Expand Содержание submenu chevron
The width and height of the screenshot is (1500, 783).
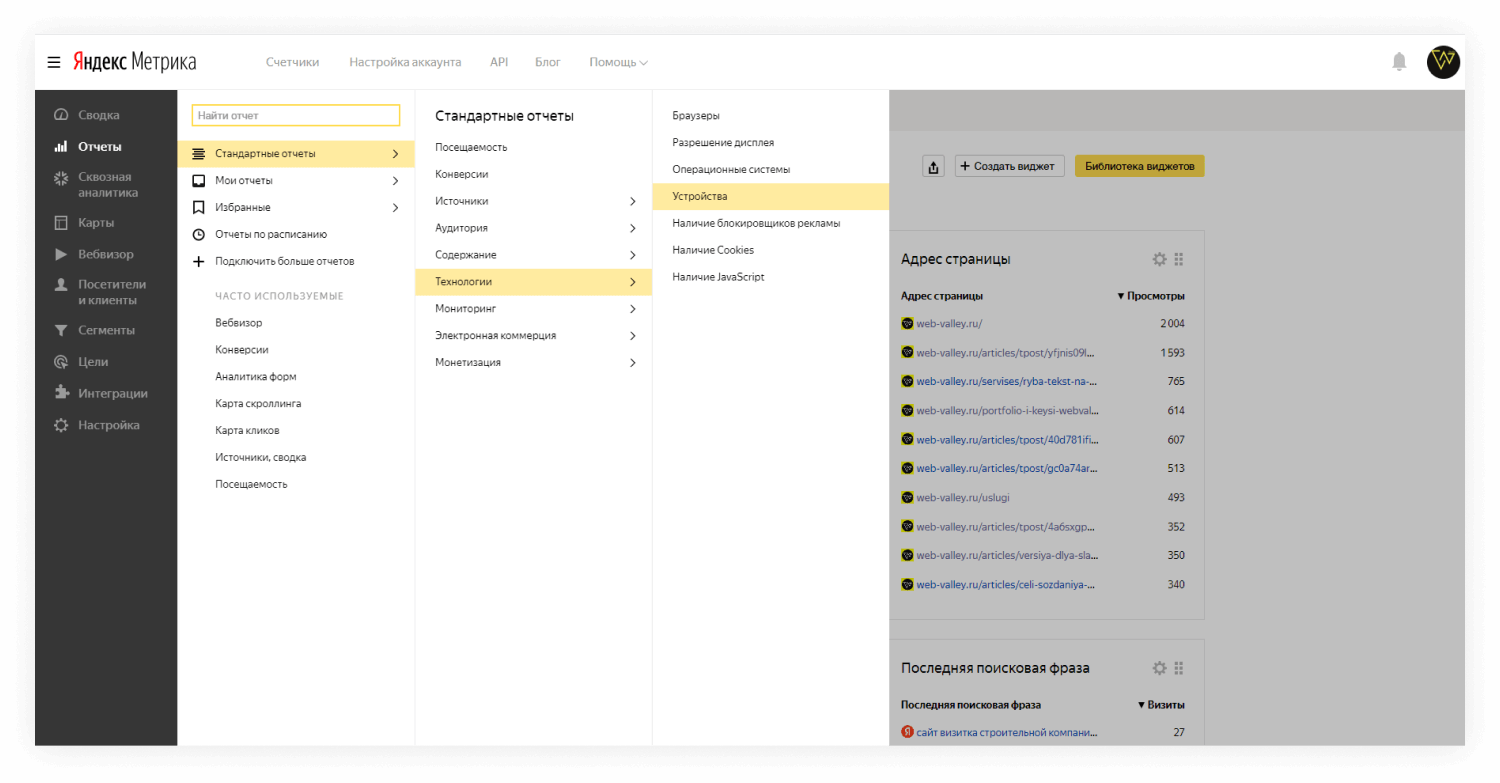[633, 255]
